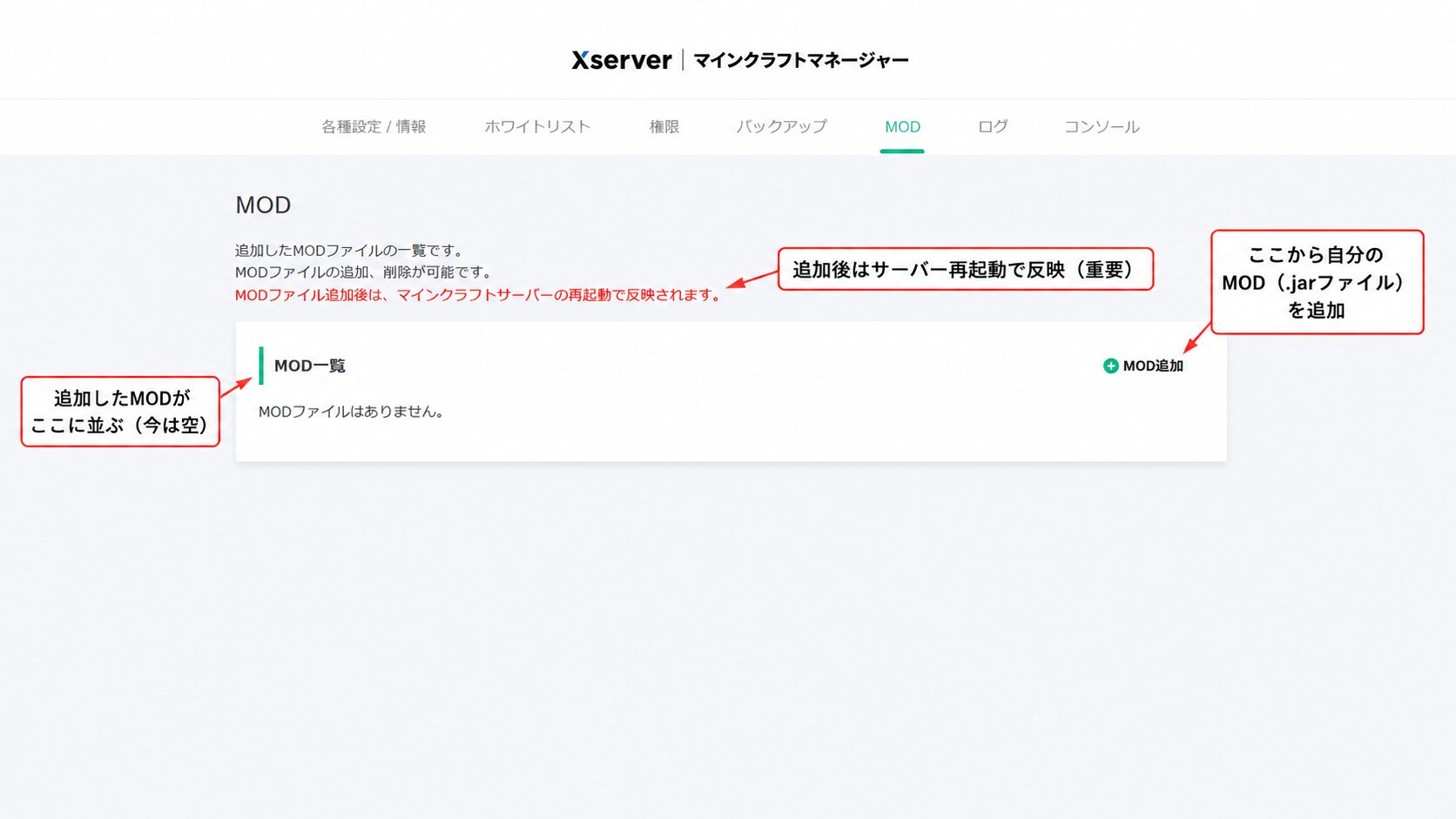Screen dimensions: 1456x819
Task: Switch to the ホワイトリスト tab
Action: pyautogui.click(x=537, y=127)
